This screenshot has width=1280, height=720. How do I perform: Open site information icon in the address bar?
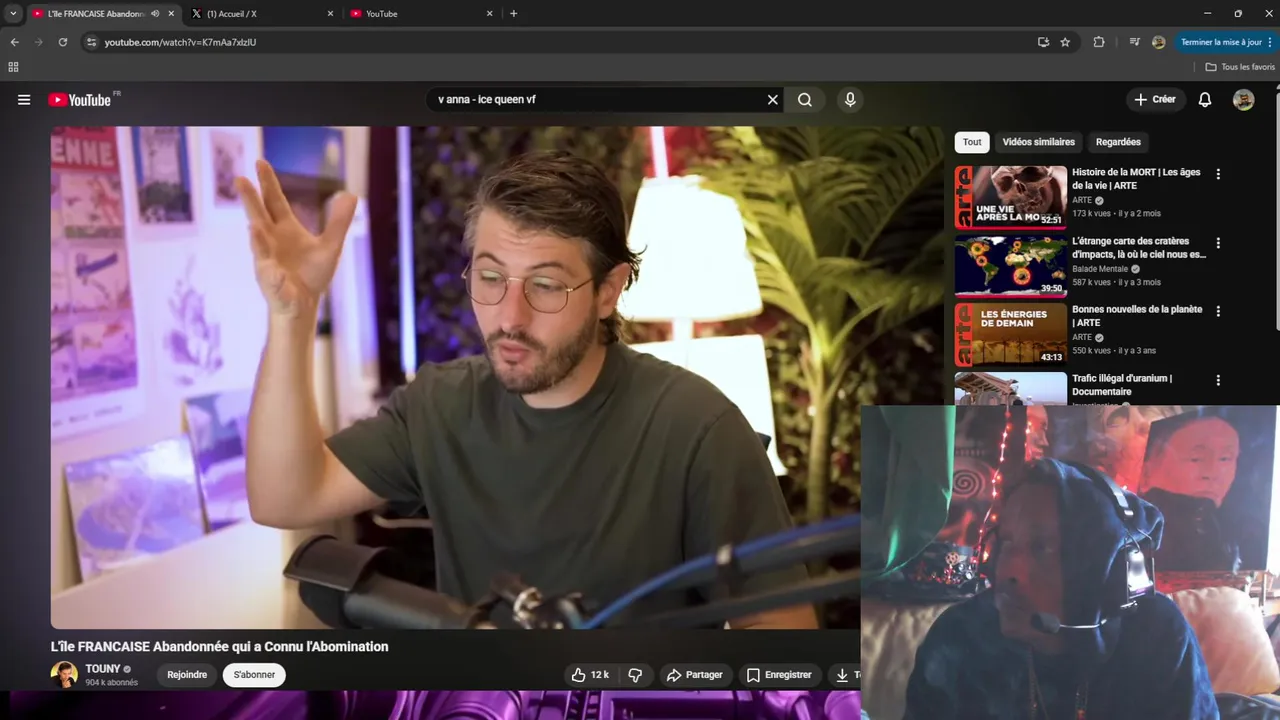click(x=91, y=42)
